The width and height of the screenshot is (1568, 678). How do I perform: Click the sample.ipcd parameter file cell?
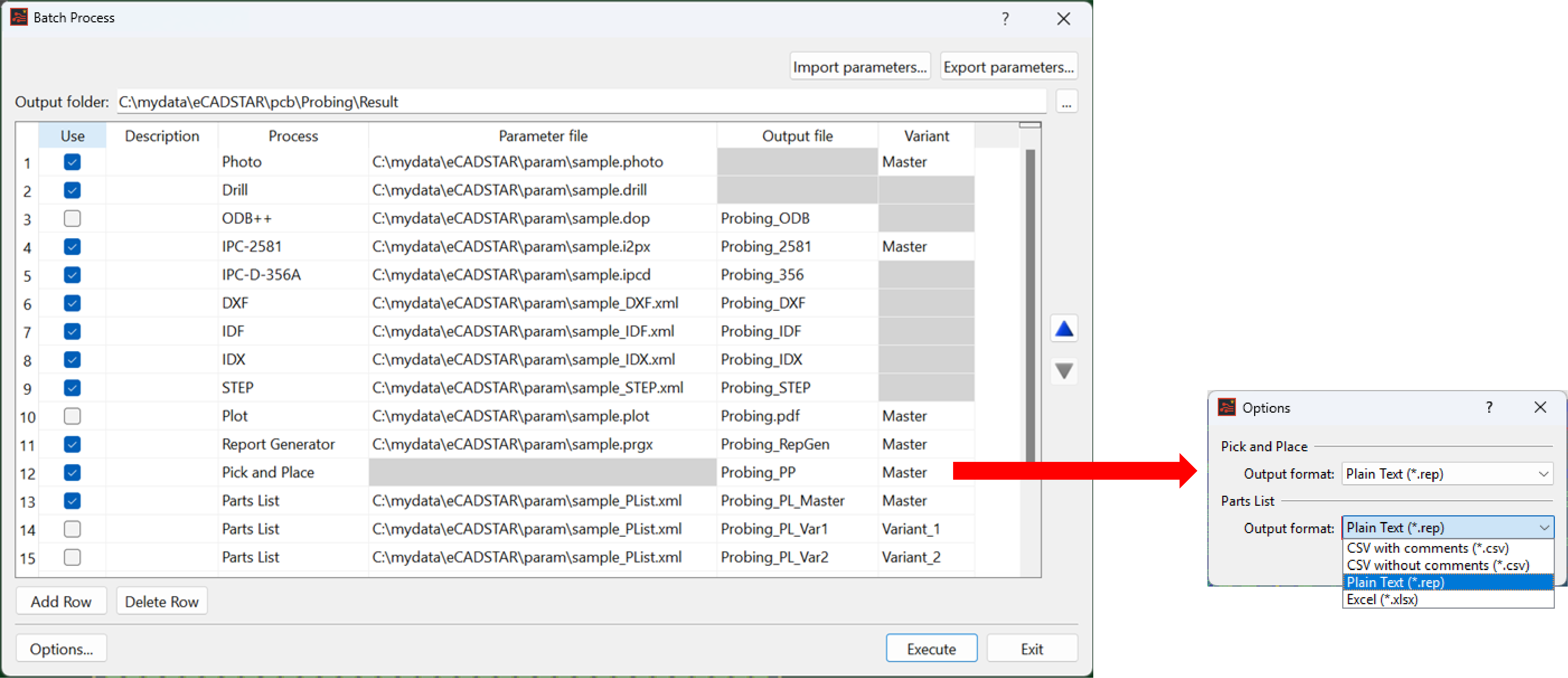542,275
